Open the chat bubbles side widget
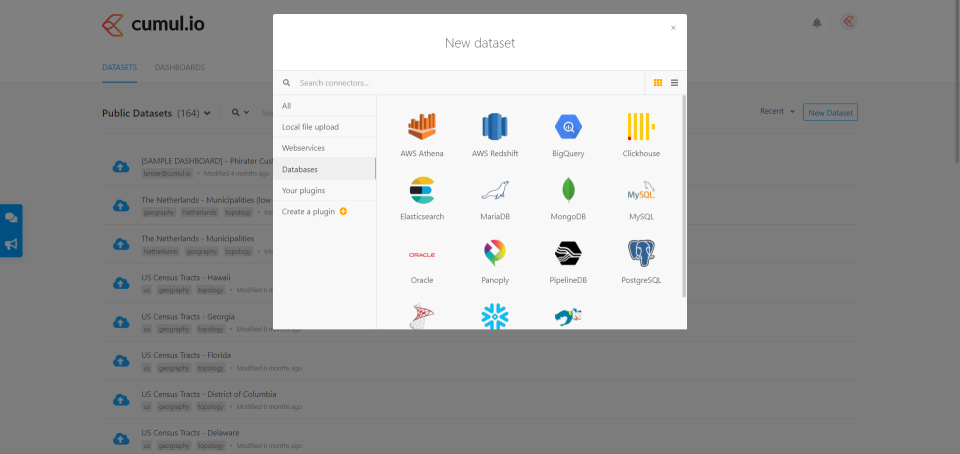The width and height of the screenshot is (960, 454). pyautogui.click(x=11, y=217)
